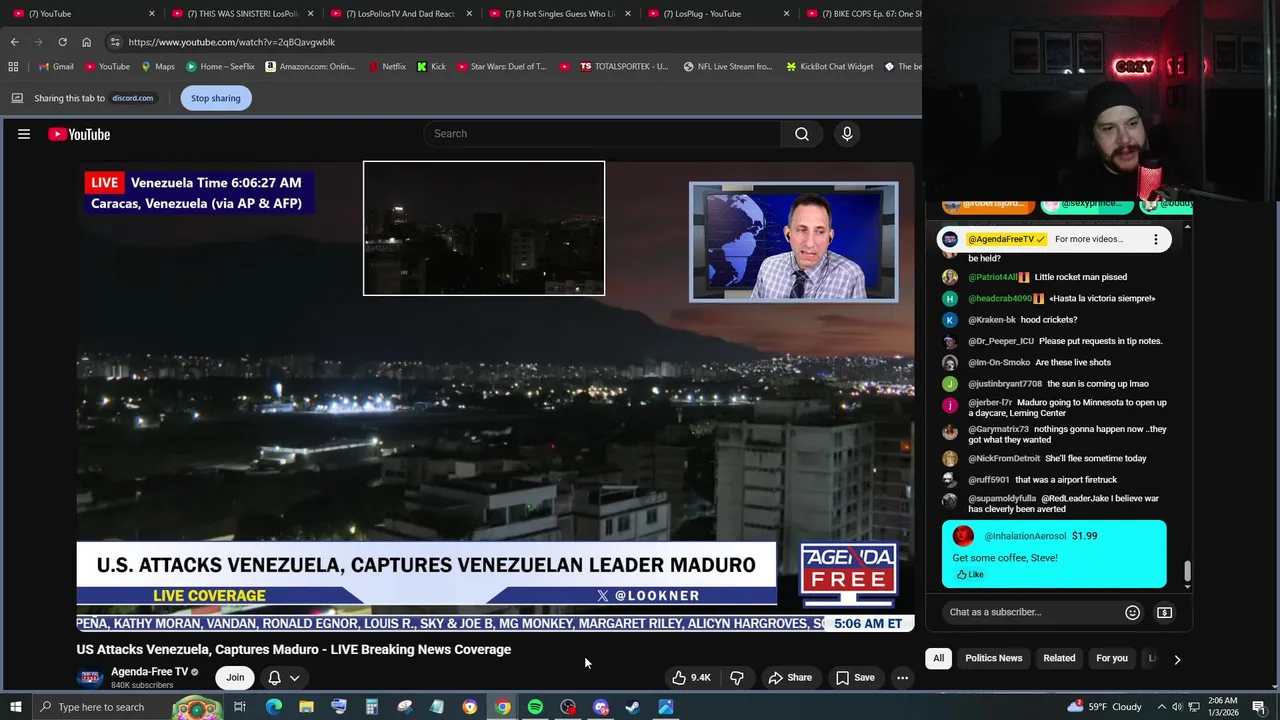This screenshot has width=1280, height=720.
Task: Switch to the first YouTube tab
Action: tap(75, 14)
